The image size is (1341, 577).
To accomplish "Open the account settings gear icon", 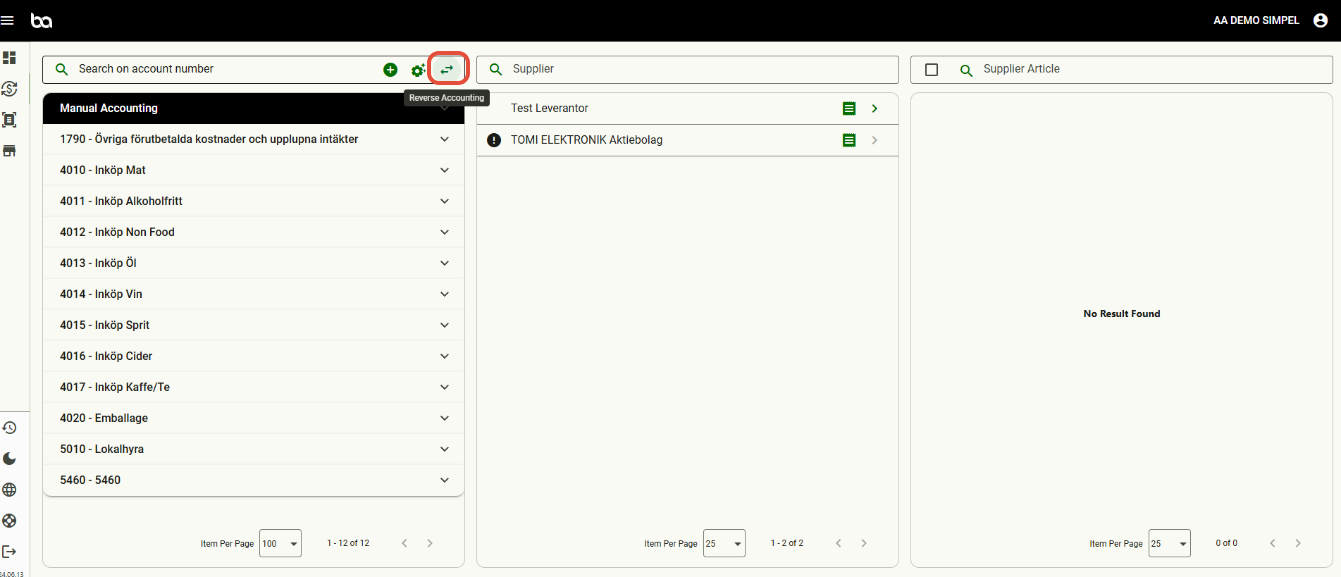I will [x=418, y=70].
